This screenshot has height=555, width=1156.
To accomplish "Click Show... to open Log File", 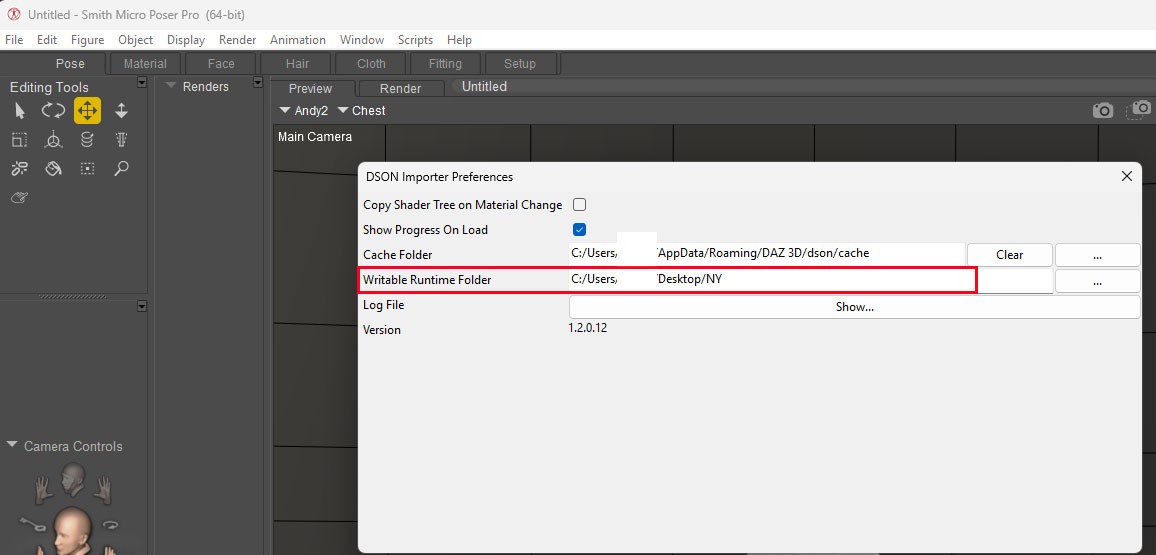I will click(x=854, y=307).
